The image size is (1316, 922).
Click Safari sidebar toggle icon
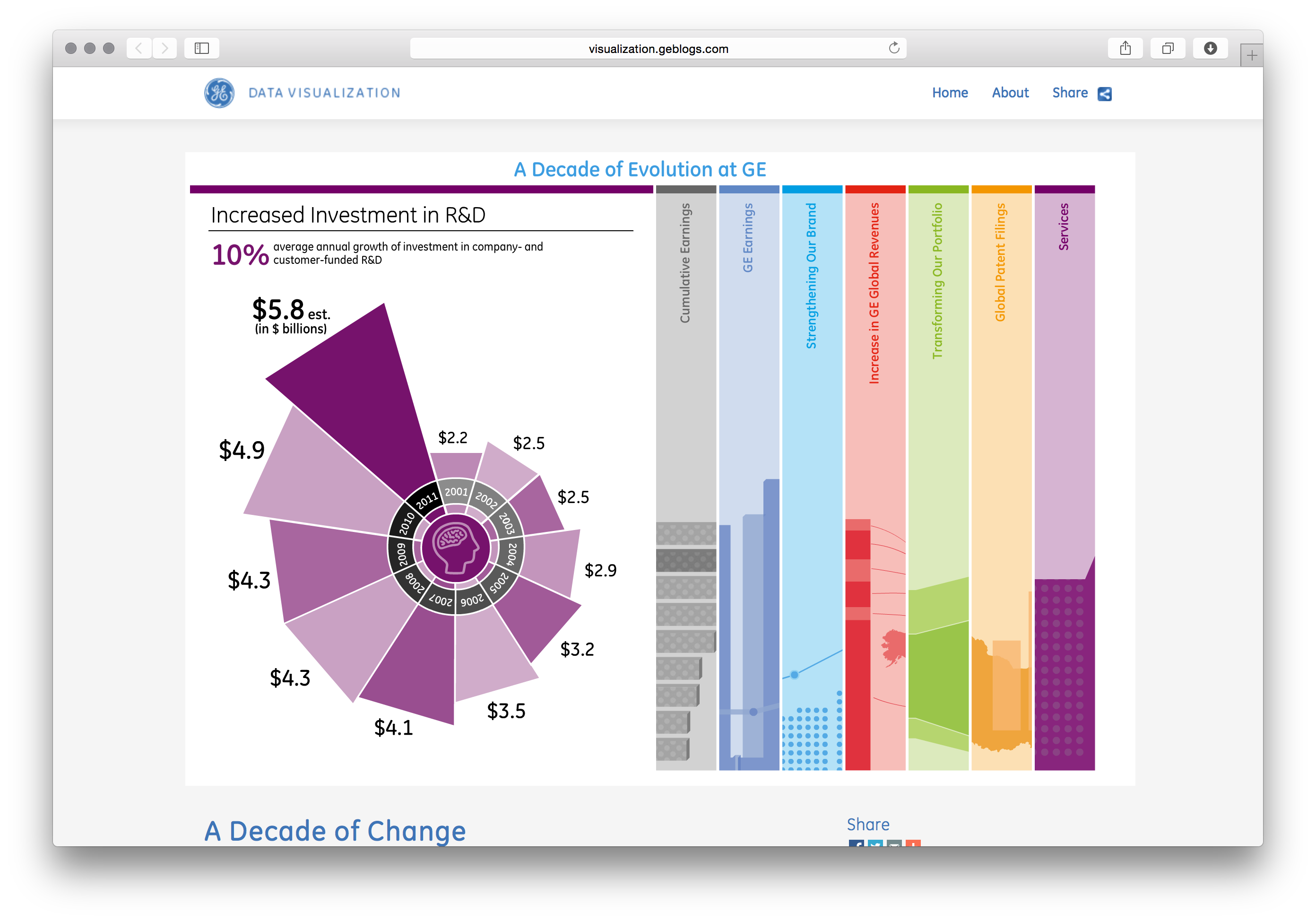pos(202,48)
